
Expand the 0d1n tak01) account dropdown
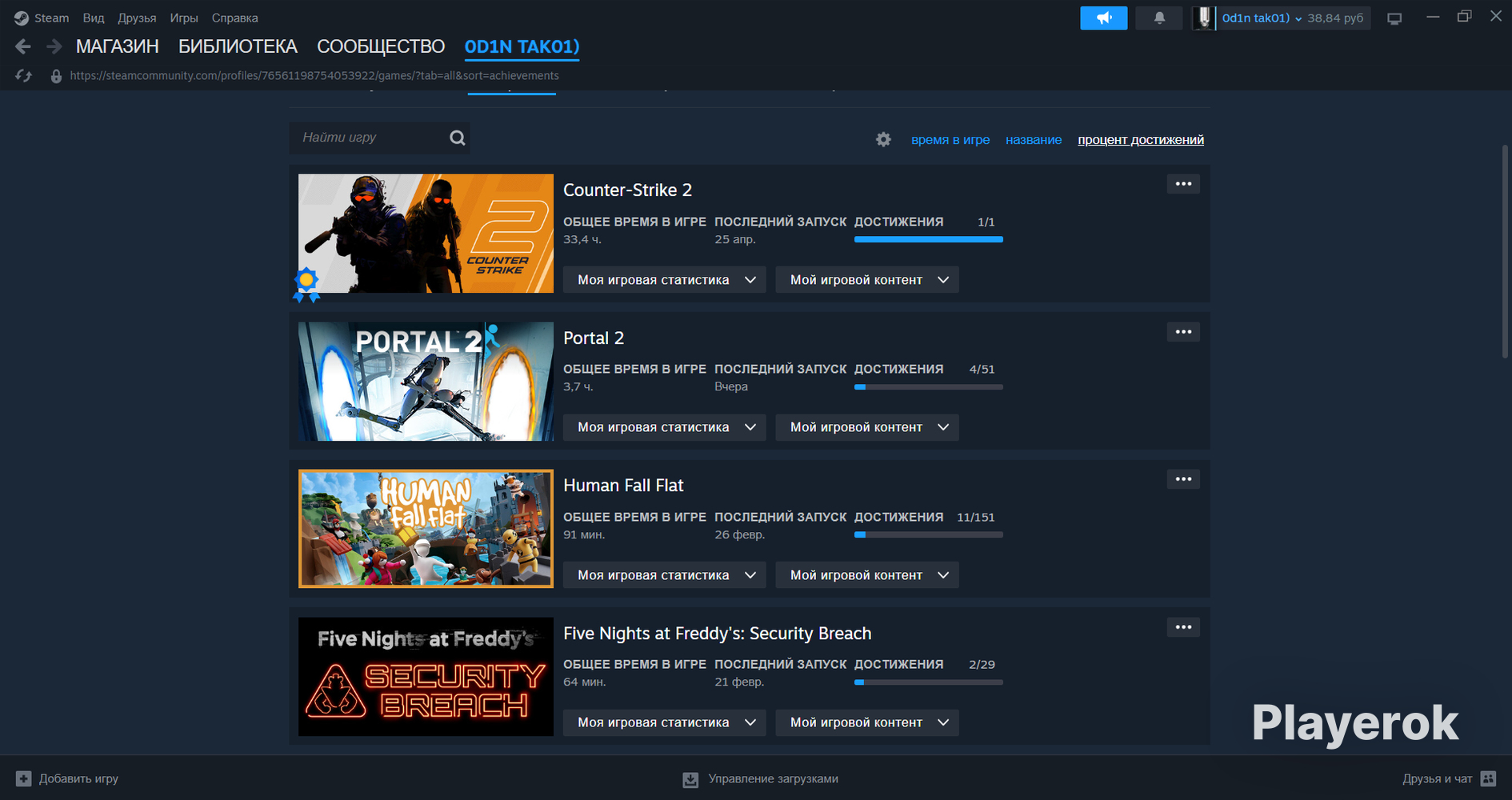1262,18
